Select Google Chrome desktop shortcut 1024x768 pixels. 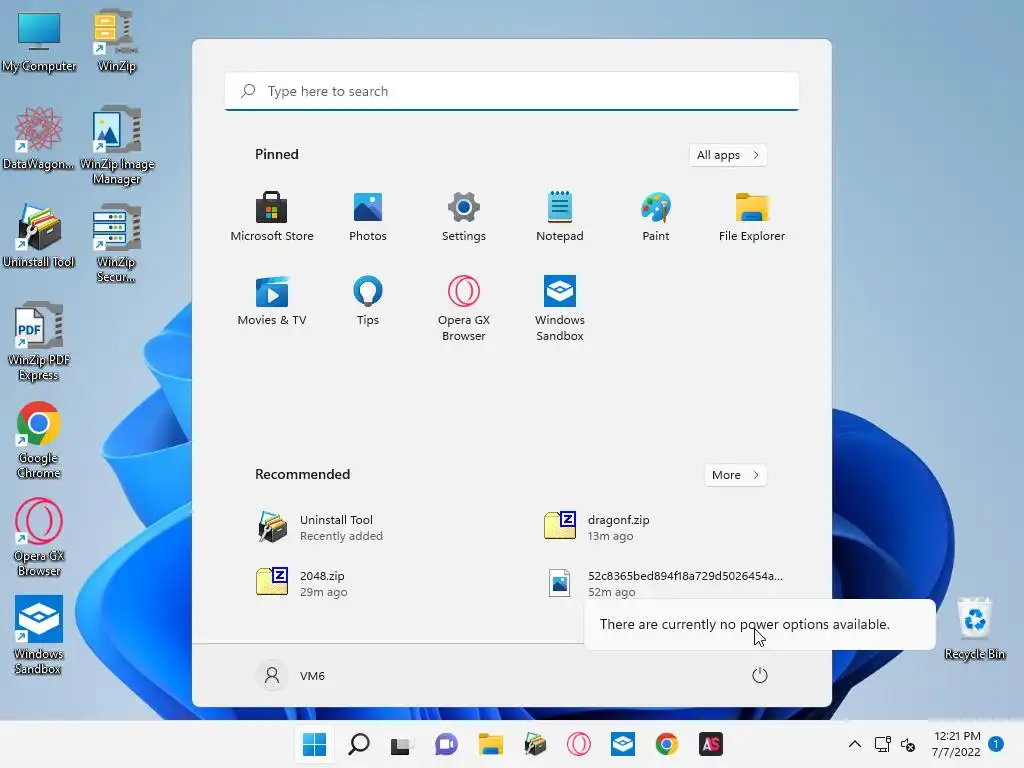pyautogui.click(x=39, y=440)
